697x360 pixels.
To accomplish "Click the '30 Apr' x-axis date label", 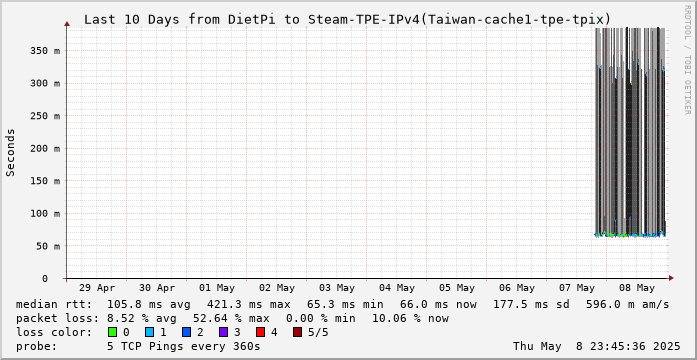I will 157,288.
